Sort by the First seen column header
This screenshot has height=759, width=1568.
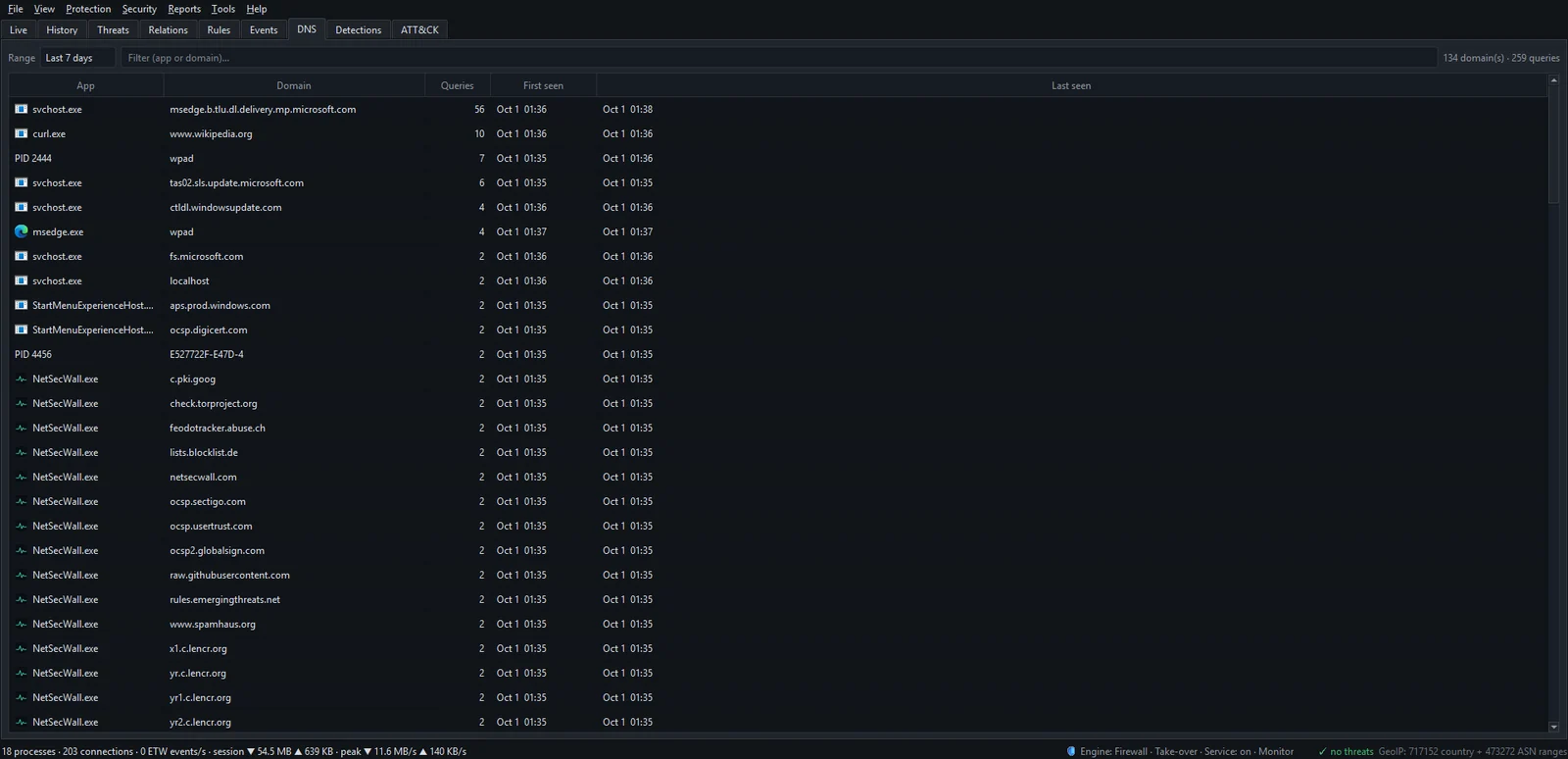[x=543, y=85]
